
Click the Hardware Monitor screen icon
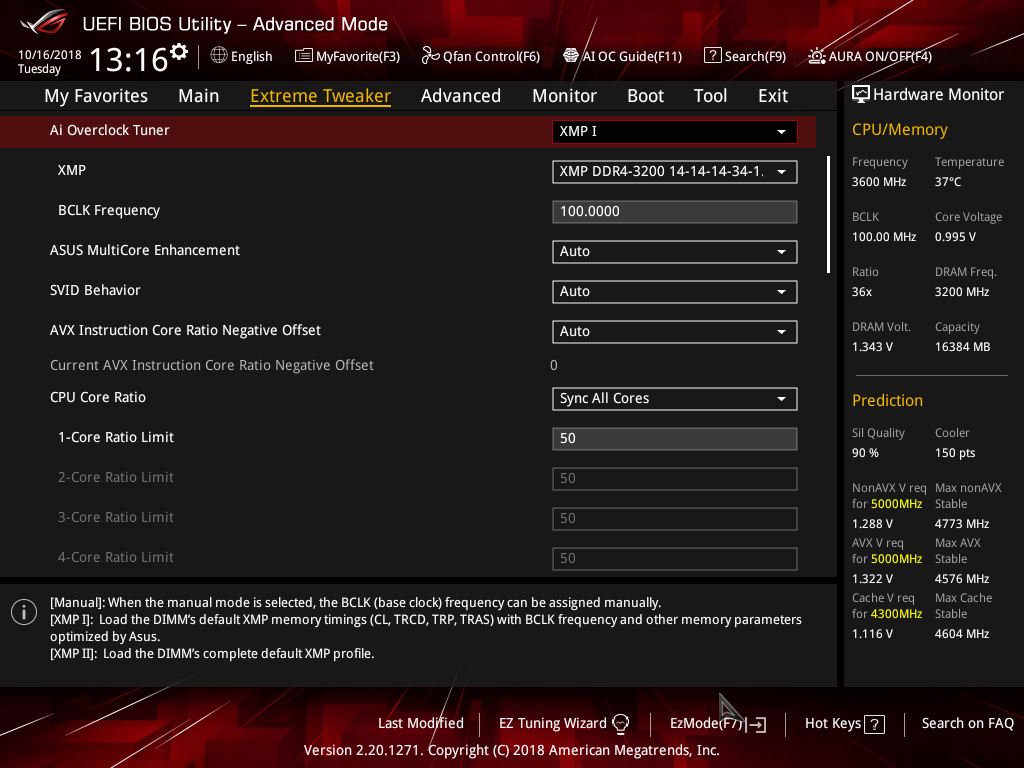tap(861, 95)
